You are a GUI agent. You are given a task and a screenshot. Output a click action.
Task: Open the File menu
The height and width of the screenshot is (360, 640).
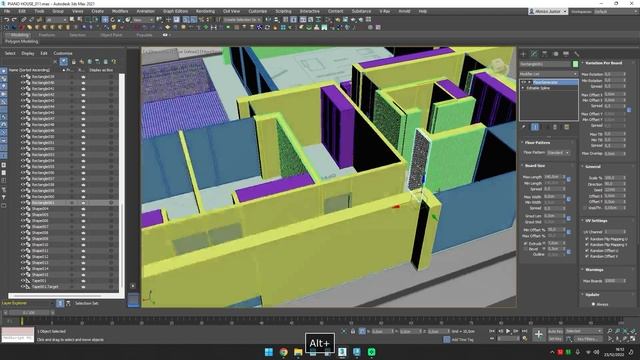[x=7, y=11]
